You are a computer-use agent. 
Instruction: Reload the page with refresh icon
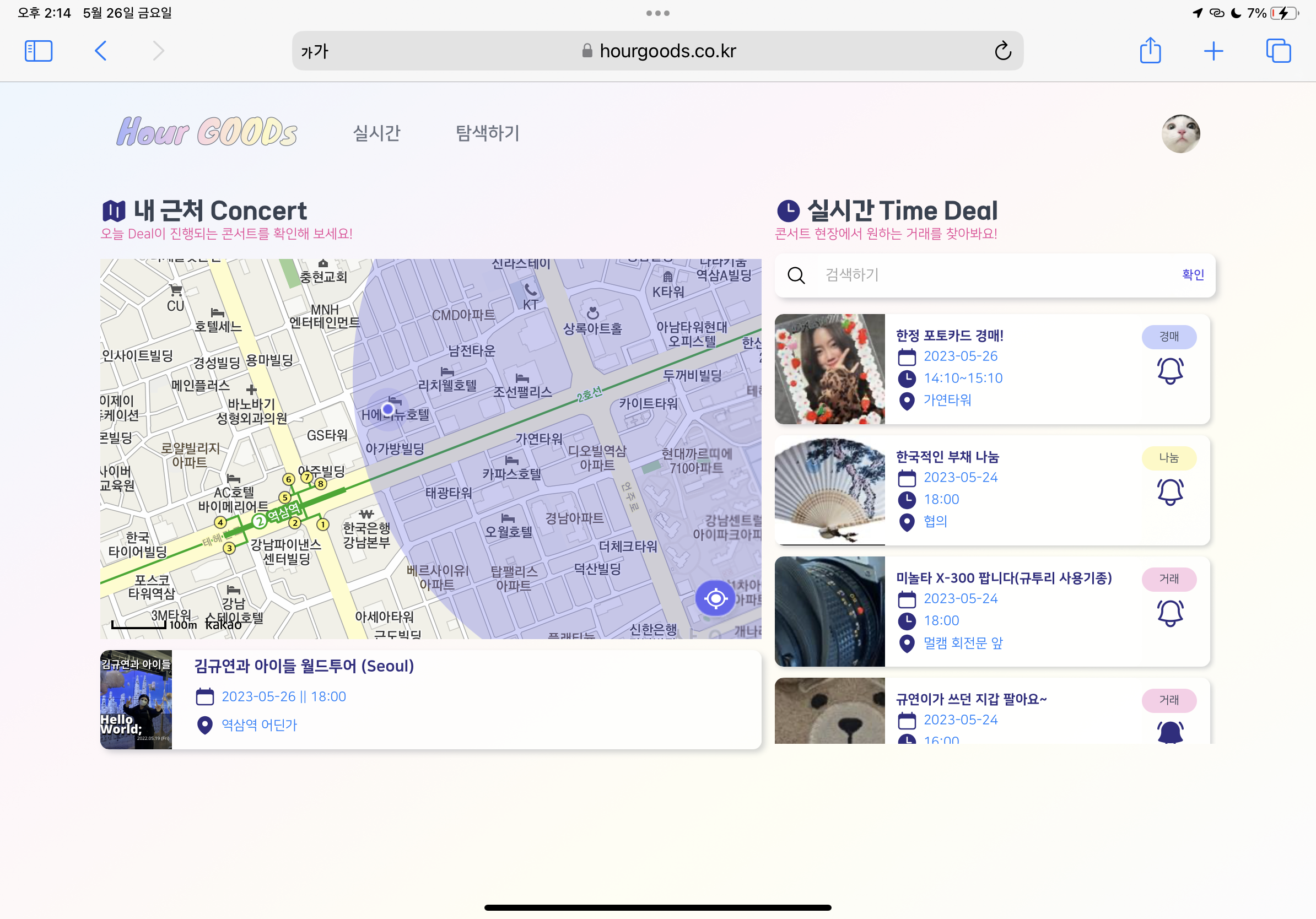pyautogui.click(x=1002, y=51)
